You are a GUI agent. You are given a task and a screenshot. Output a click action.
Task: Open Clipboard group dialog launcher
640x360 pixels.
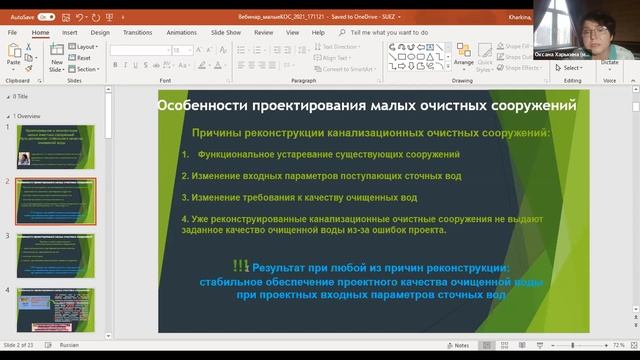(40, 81)
